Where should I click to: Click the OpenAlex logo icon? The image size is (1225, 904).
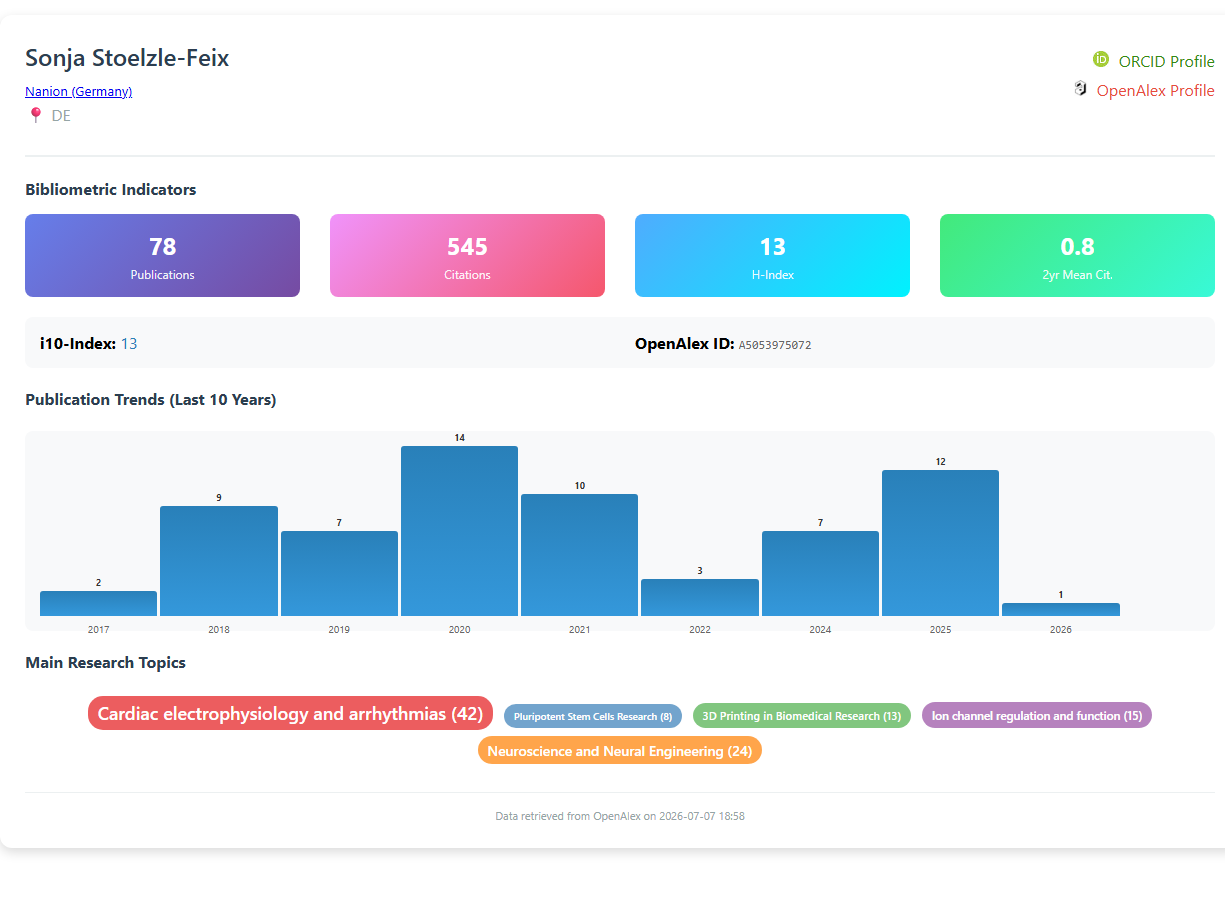[x=1080, y=89]
